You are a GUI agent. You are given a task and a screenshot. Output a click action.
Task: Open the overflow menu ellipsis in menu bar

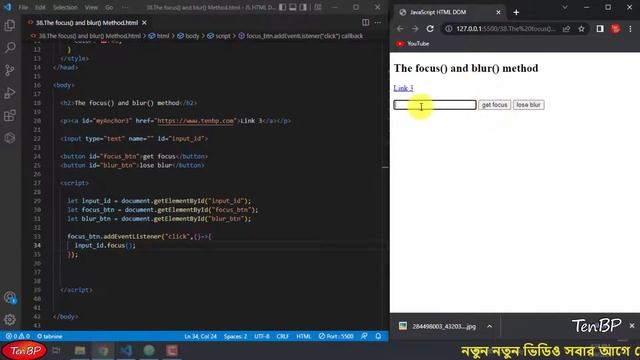(x=125, y=7)
